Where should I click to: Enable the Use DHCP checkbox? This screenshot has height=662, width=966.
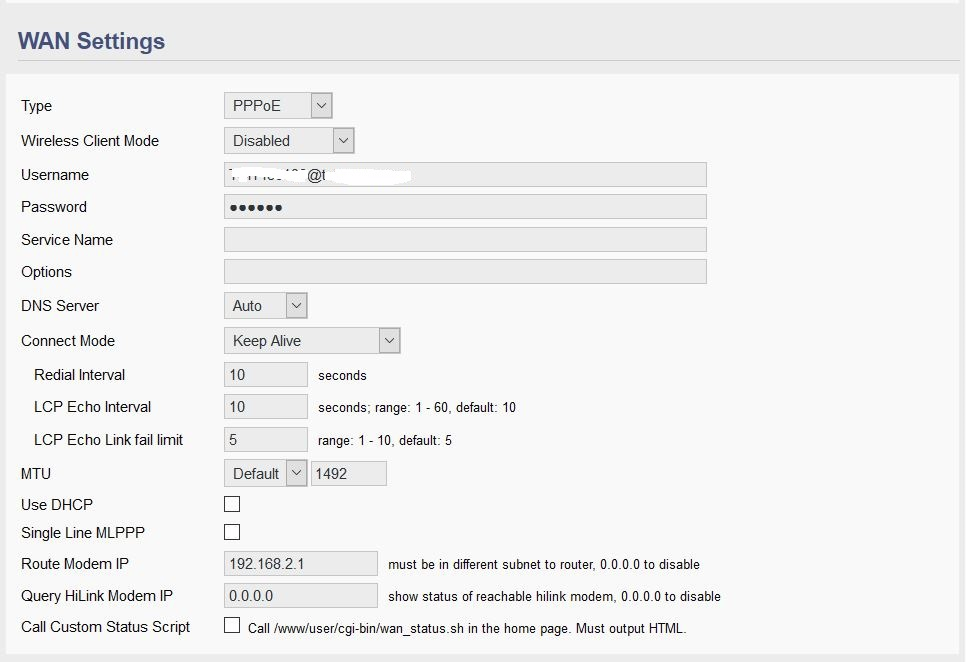(232, 504)
